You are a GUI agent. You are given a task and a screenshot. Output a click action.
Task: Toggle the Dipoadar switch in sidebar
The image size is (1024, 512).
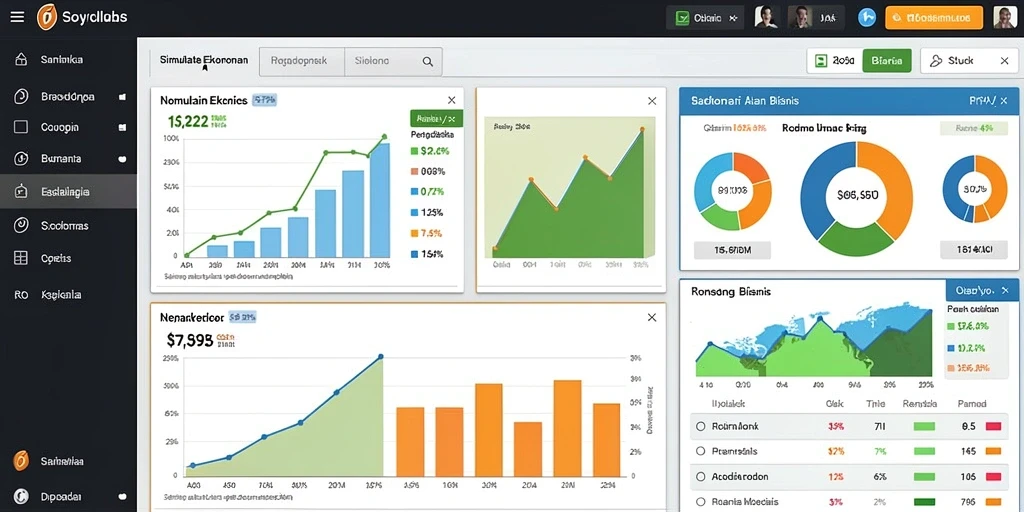(122, 497)
